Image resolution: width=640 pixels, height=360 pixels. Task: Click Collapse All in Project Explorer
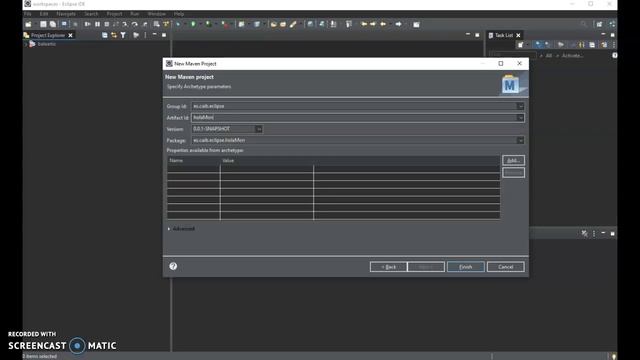tap(104, 36)
